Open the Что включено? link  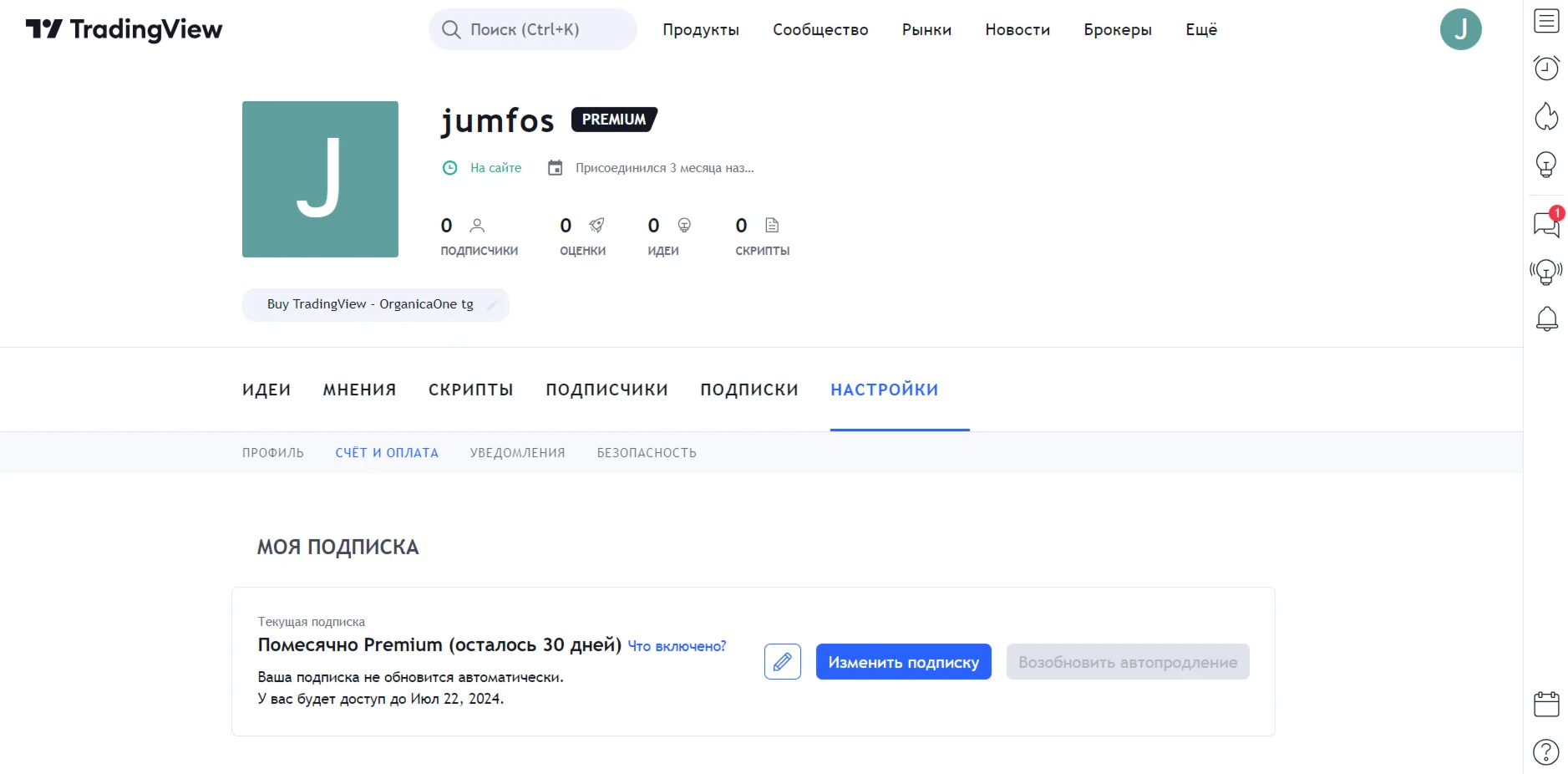pos(677,646)
